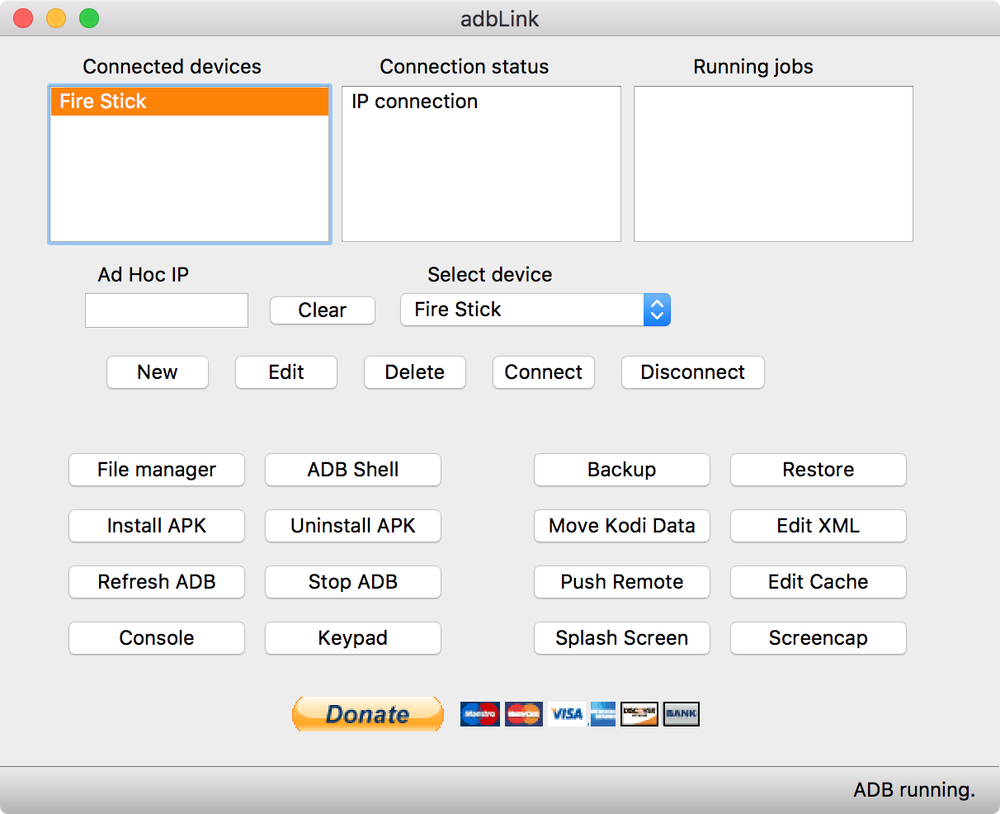Viewport: 1000px width, 814px height.
Task: Click the Bank payment icon
Action: coord(681,714)
